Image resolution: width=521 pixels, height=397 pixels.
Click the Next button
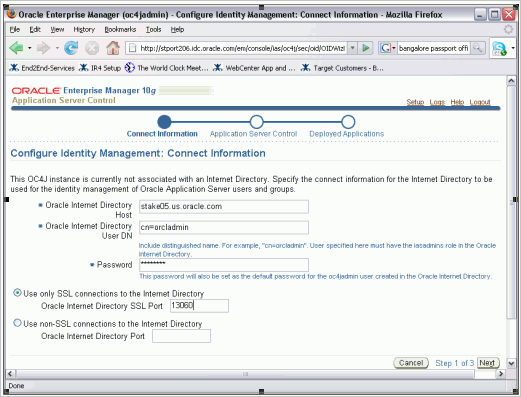488,363
